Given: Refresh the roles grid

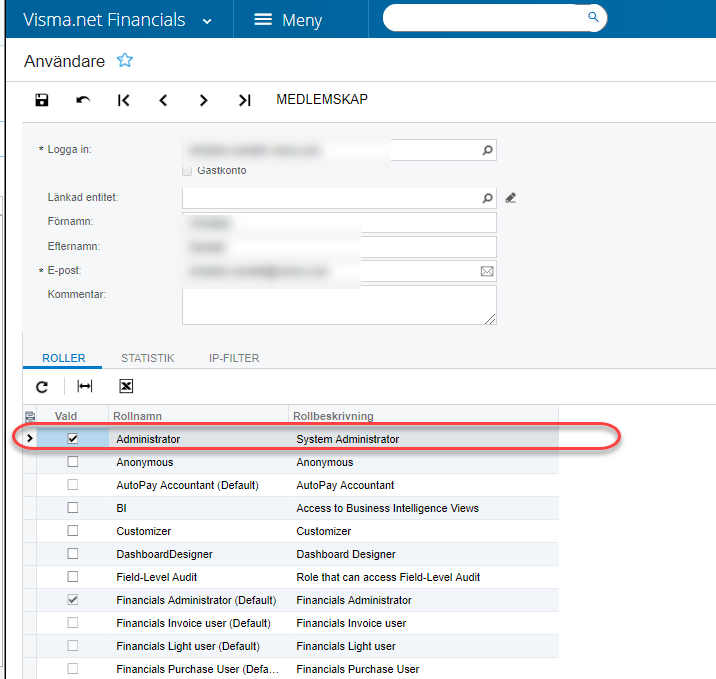Looking at the screenshot, I should pos(42,387).
